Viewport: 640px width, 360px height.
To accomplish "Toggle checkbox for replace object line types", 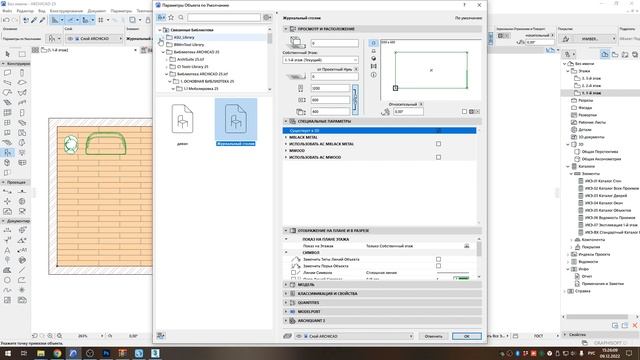I will click(438, 259).
